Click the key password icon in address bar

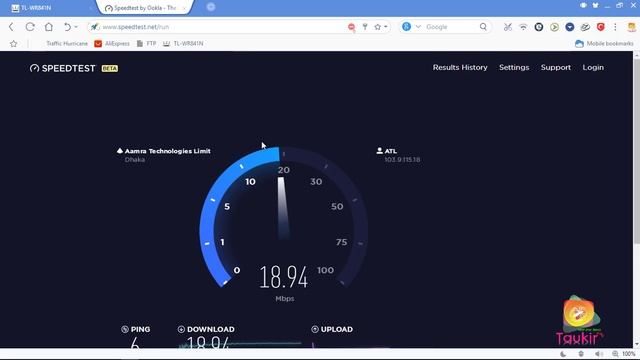click(x=365, y=27)
